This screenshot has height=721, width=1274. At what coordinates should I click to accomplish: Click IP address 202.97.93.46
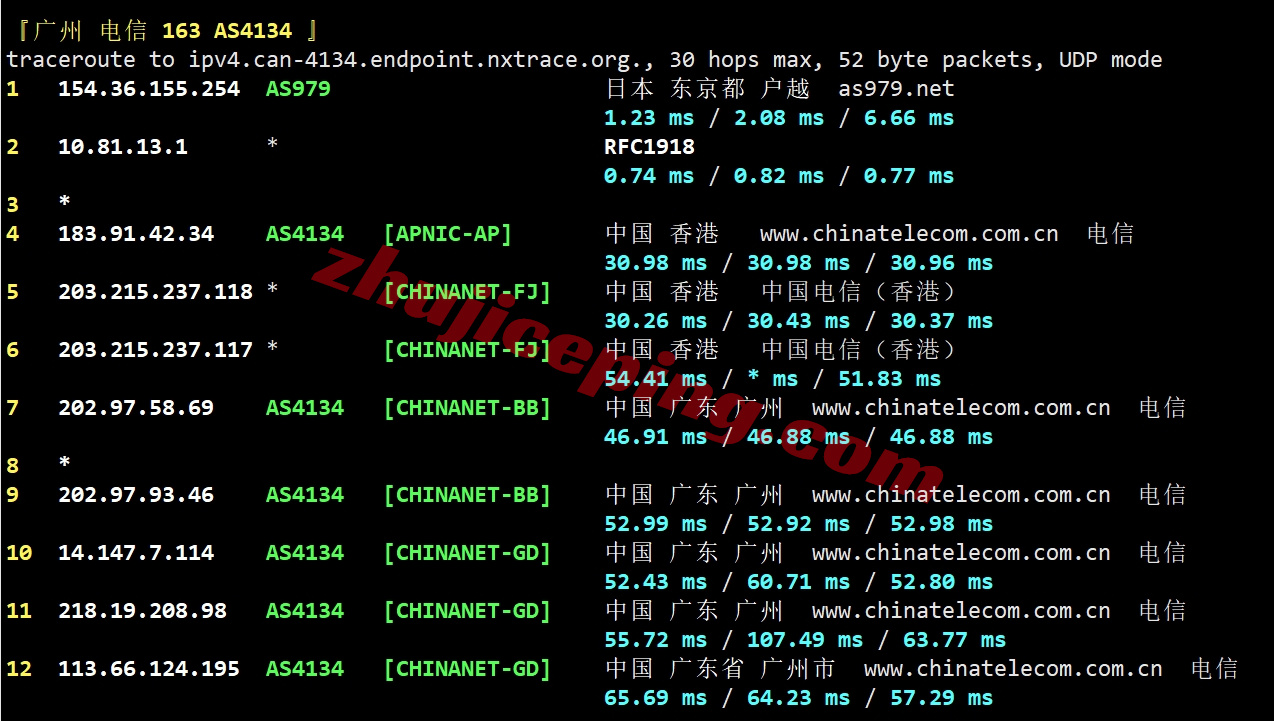click(136, 495)
